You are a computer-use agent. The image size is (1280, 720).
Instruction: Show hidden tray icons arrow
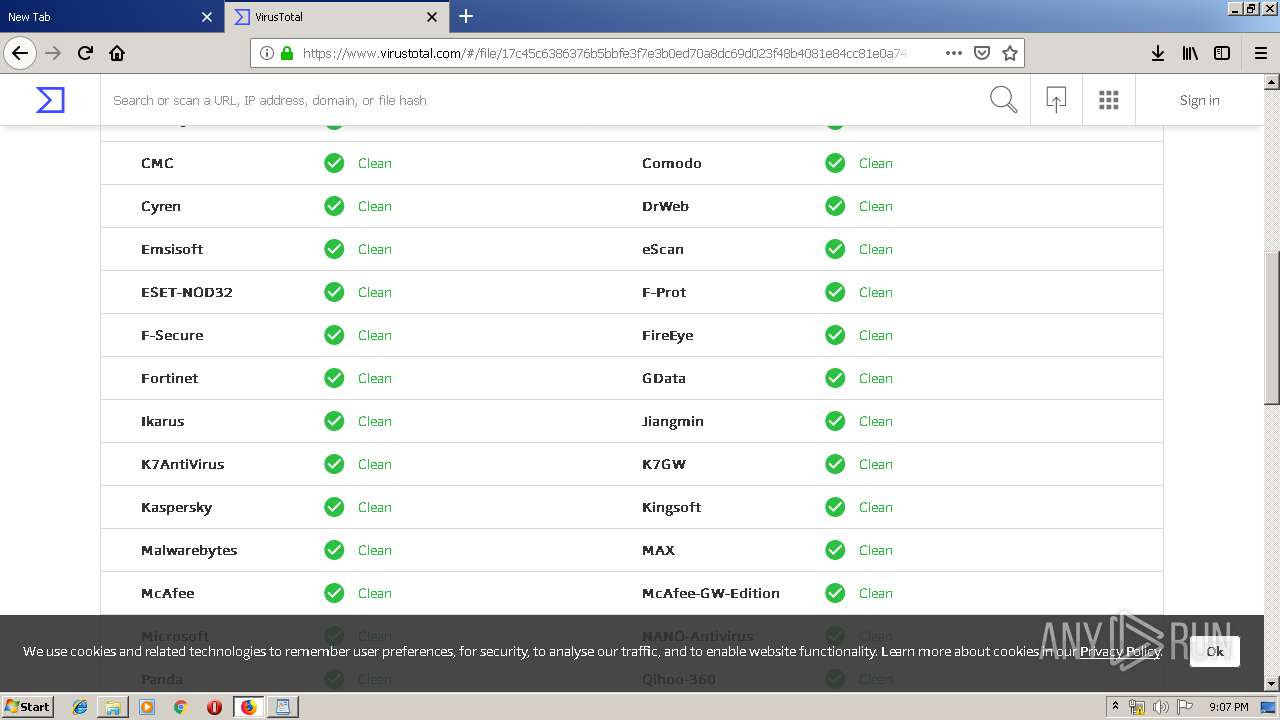[1115, 707]
